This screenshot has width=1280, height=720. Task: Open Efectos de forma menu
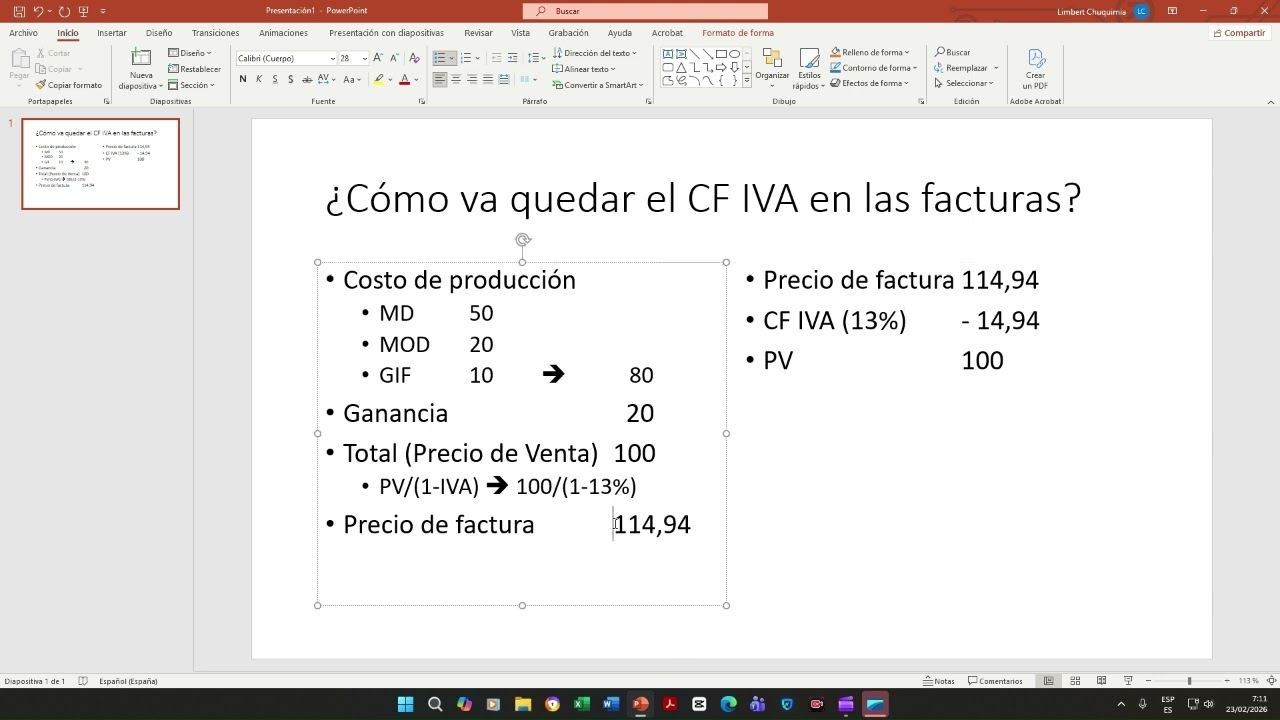coord(870,83)
